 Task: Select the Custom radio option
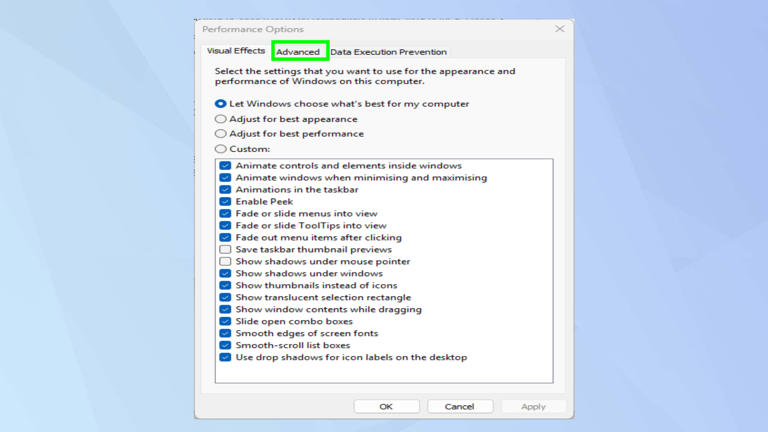point(220,149)
